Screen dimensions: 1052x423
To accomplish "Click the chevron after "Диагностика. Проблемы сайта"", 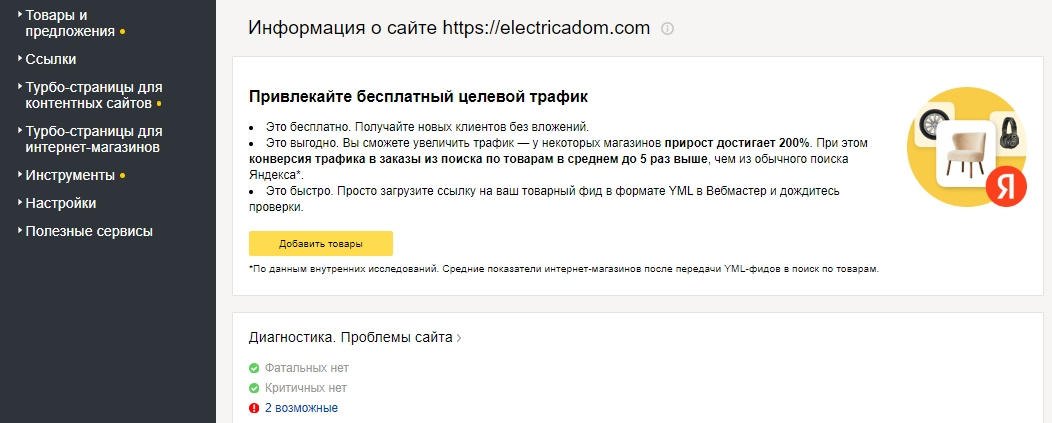I will [459, 338].
